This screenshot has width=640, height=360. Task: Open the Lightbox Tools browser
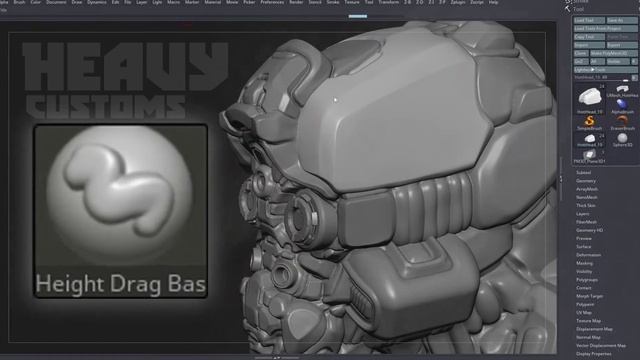605,70
